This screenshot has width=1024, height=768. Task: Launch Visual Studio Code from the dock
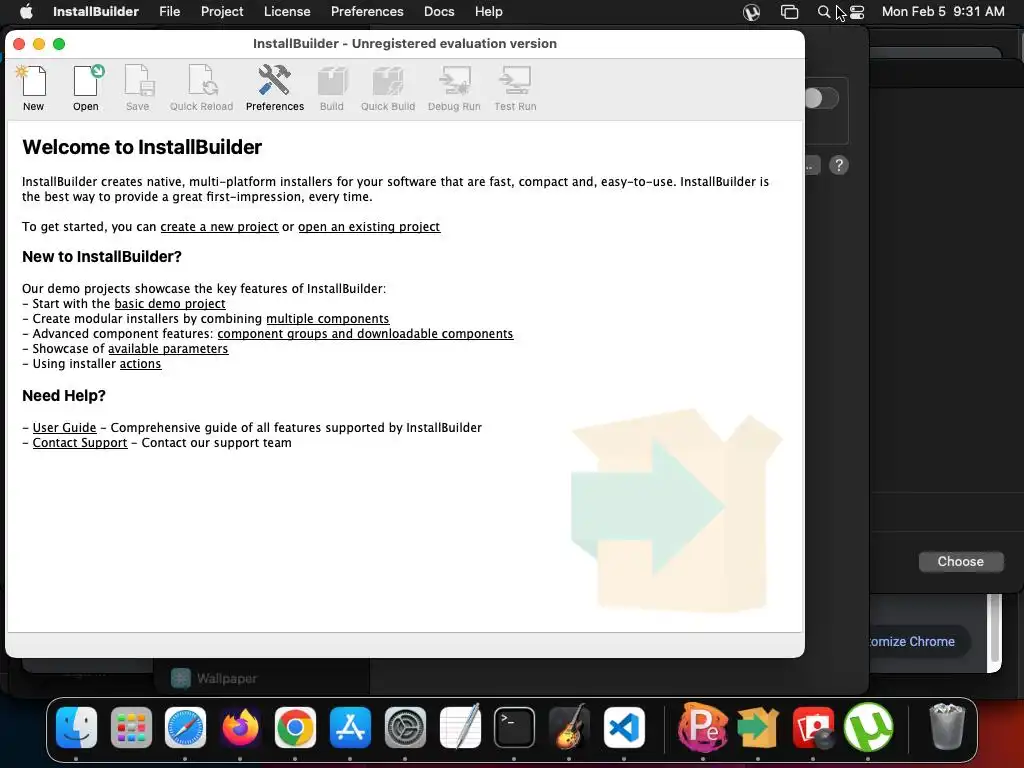624,727
